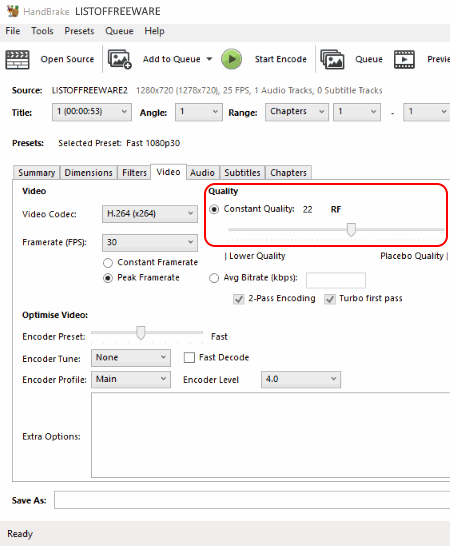Expand the Video Codec dropdown
Image resolution: width=450 pixels, height=546 pixels.
pos(150,214)
